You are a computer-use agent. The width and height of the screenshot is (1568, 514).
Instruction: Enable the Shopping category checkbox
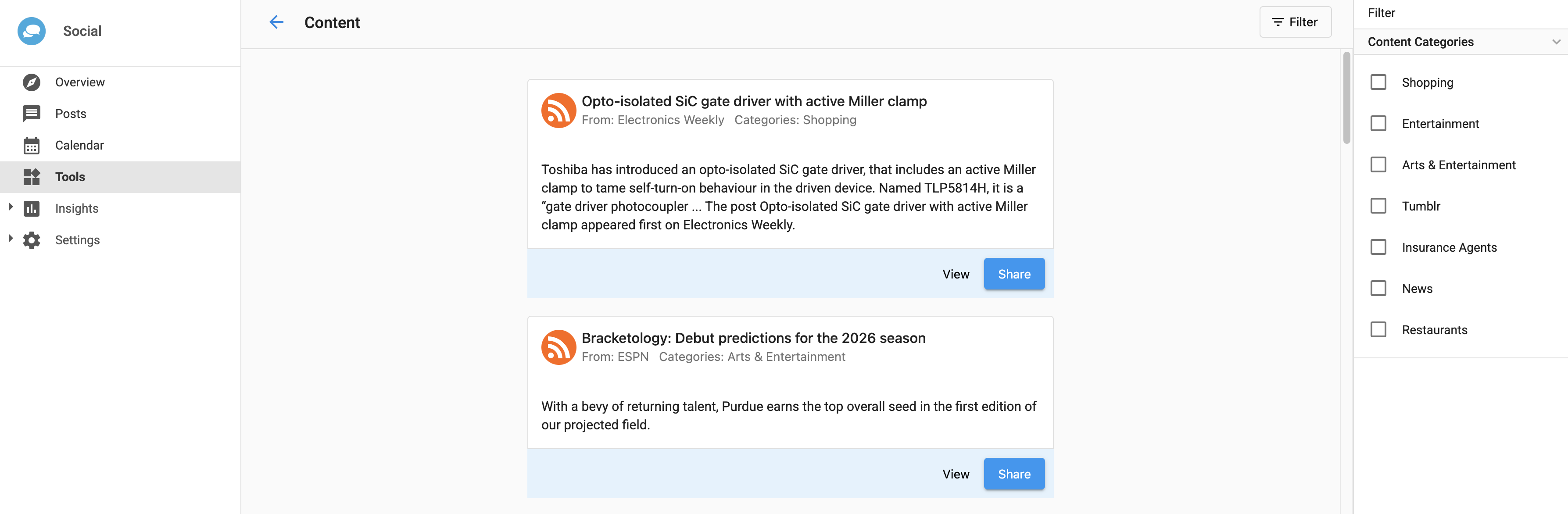click(x=1378, y=82)
